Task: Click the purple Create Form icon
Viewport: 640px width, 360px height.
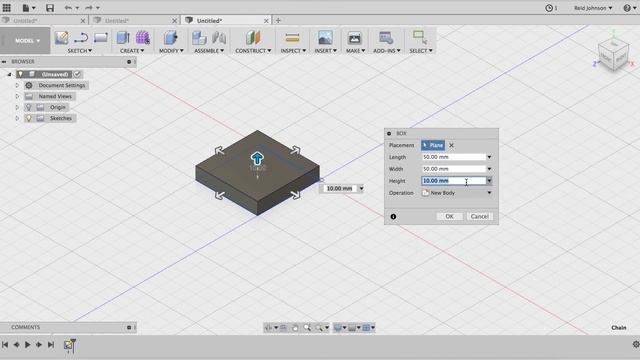Action: 142,38
